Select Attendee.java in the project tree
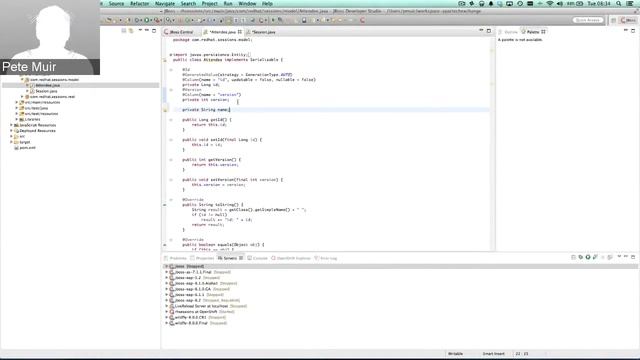The width and height of the screenshot is (640, 360). coord(47,85)
